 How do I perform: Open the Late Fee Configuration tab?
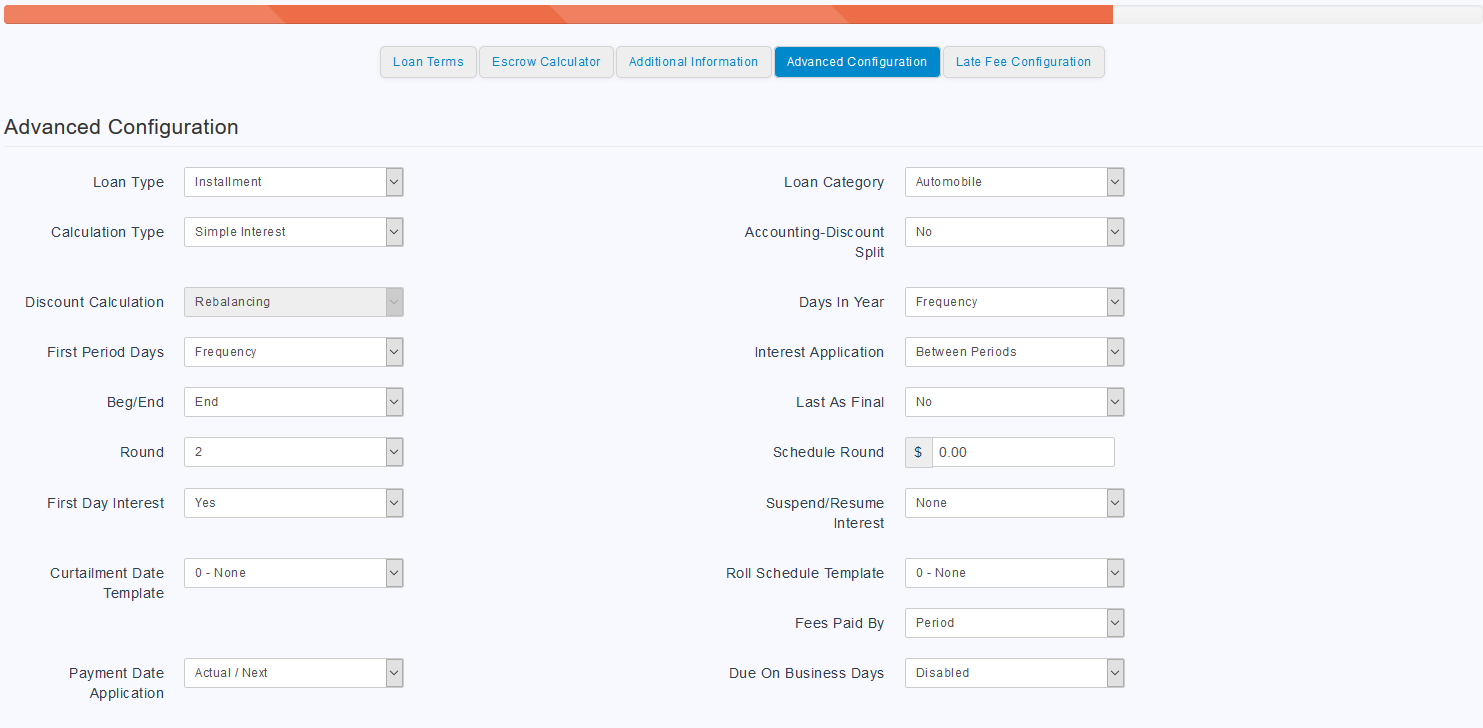pyautogui.click(x=1023, y=62)
